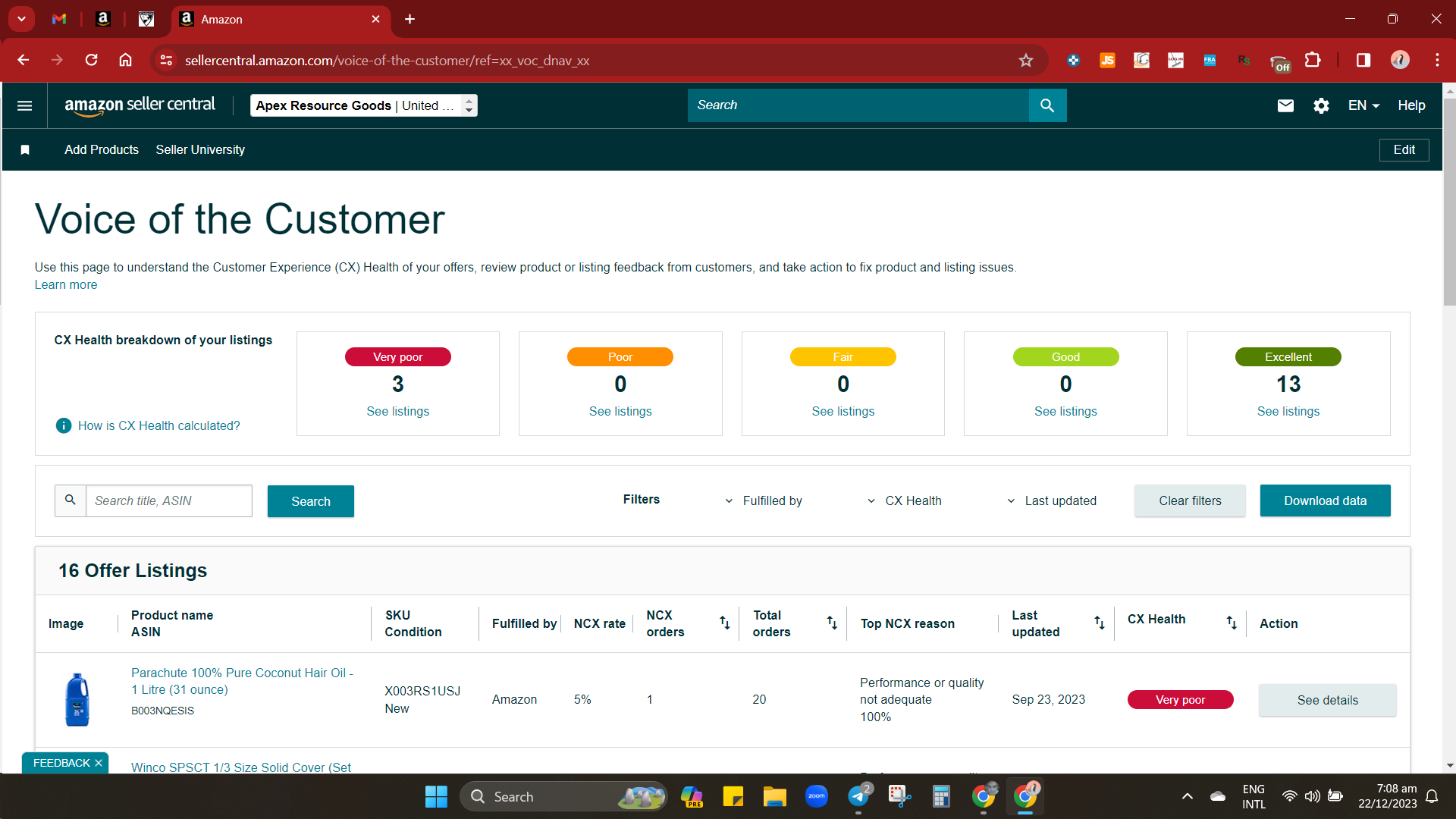1456x819 pixels.
Task: Expand the Fulfilled by filter
Action: click(763, 501)
